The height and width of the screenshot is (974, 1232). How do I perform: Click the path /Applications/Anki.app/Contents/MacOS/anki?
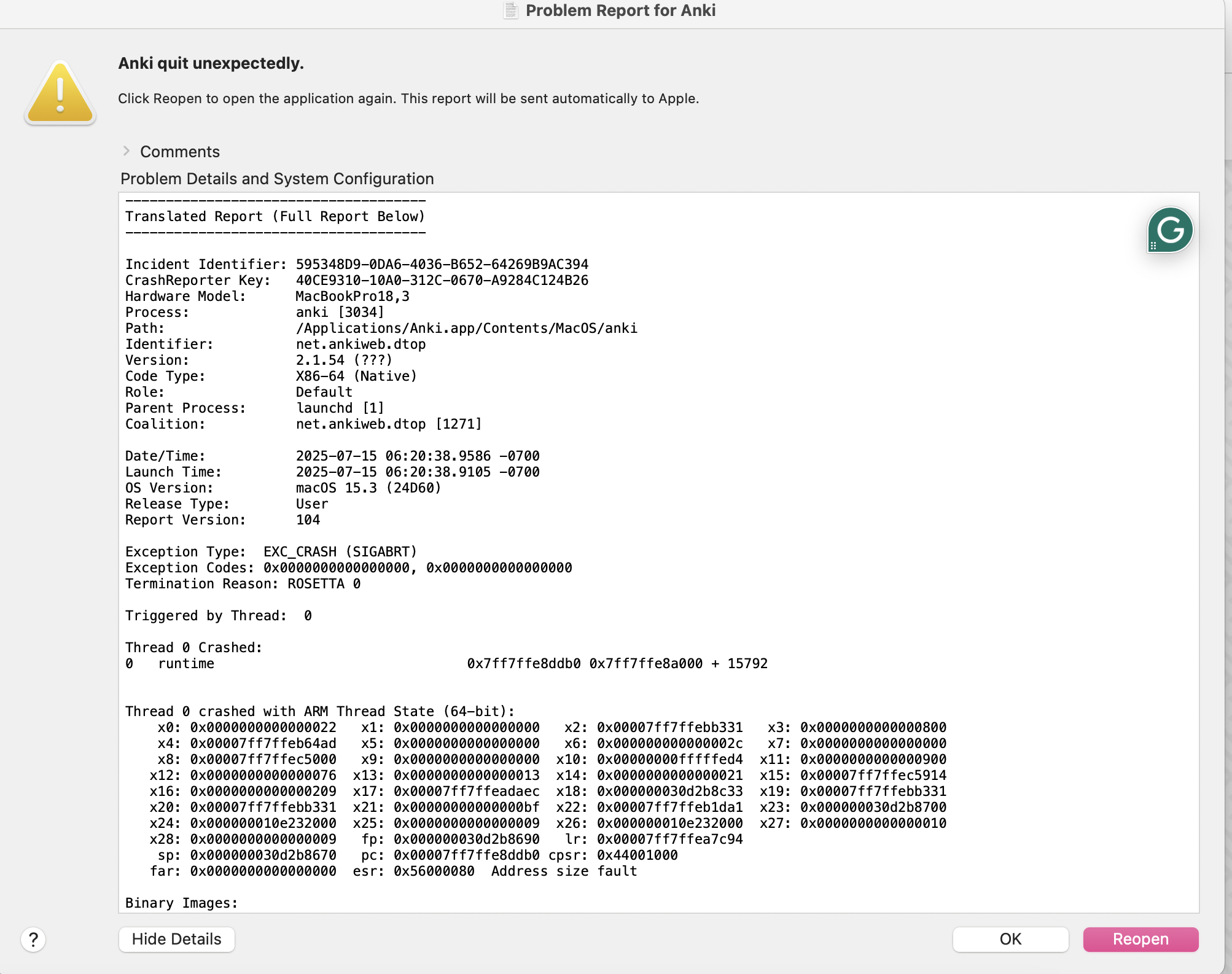click(467, 328)
